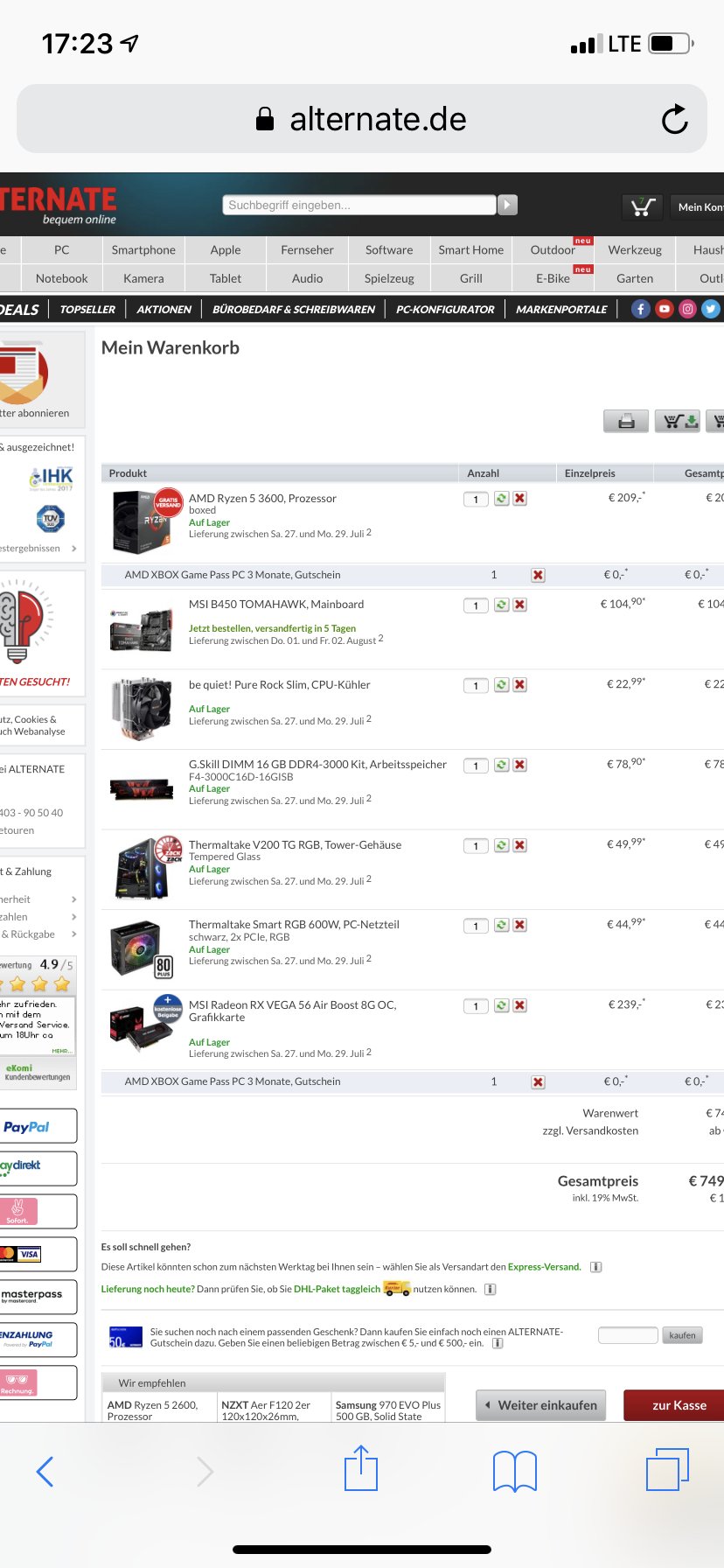Open the Software category
724x1568 pixels.
pos(389,250)
